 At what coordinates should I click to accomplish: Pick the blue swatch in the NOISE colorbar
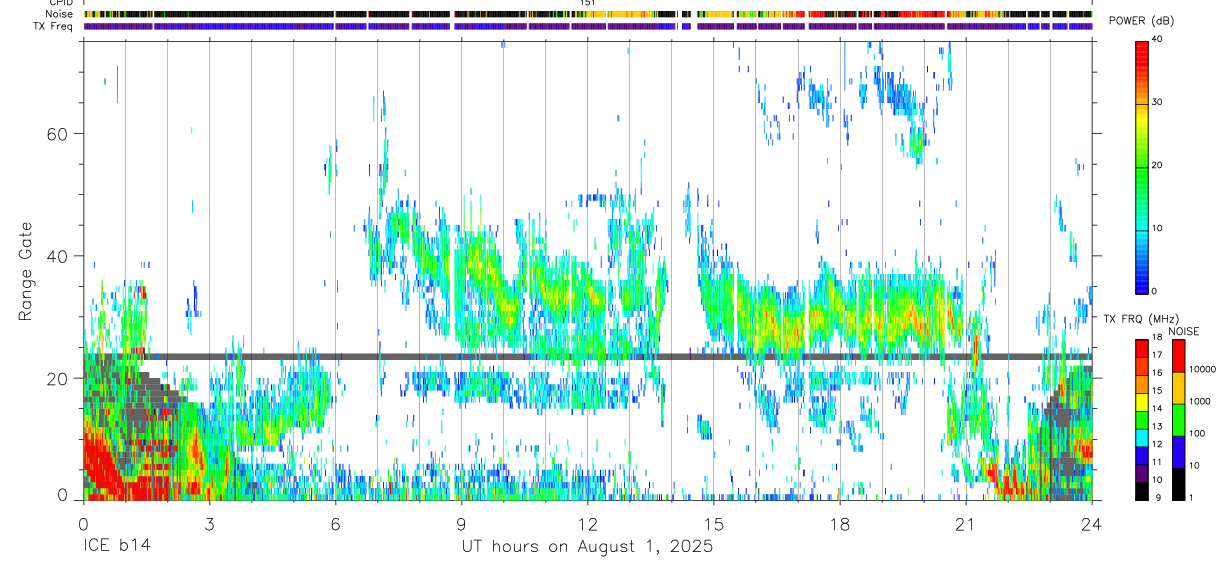point(1177,451)
